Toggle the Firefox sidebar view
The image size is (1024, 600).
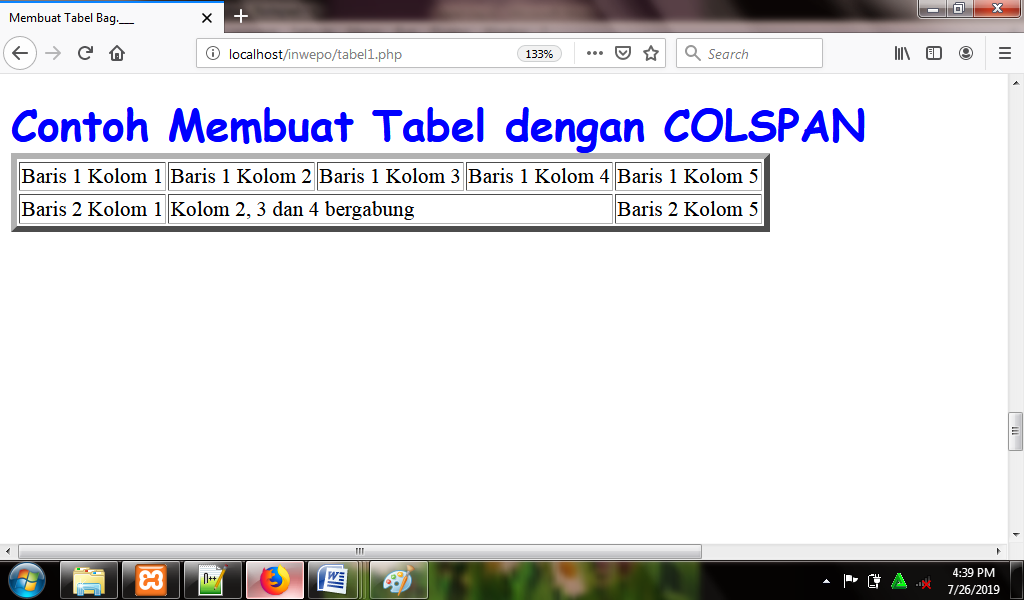(x=933, y=53)
